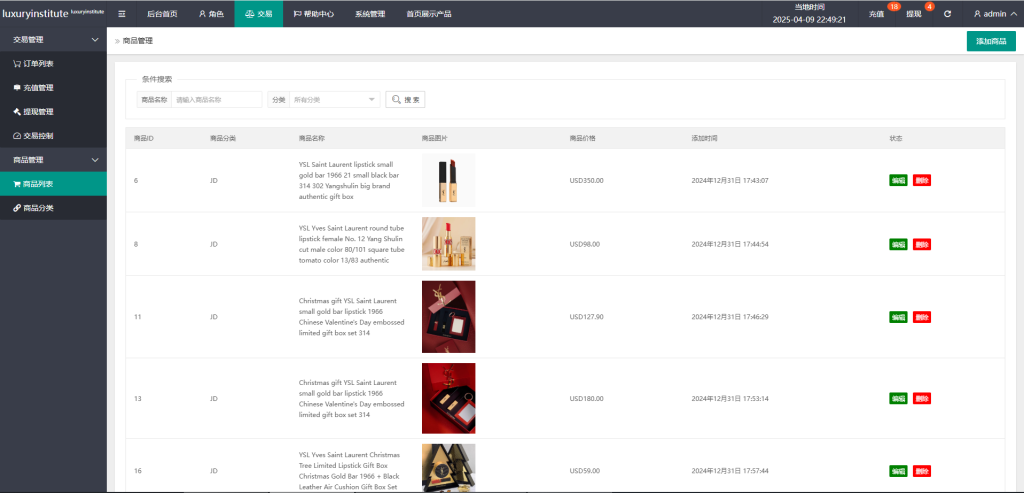Screen dimensions: 1024x493
Task: Delete product ID 11
Action: pos(921,317)
